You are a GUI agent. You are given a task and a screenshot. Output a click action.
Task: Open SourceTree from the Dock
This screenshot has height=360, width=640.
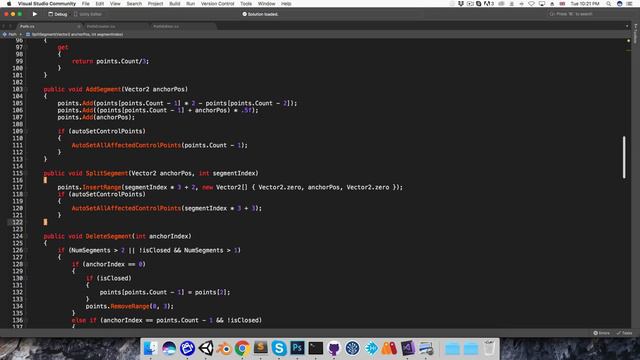(352, 348)
